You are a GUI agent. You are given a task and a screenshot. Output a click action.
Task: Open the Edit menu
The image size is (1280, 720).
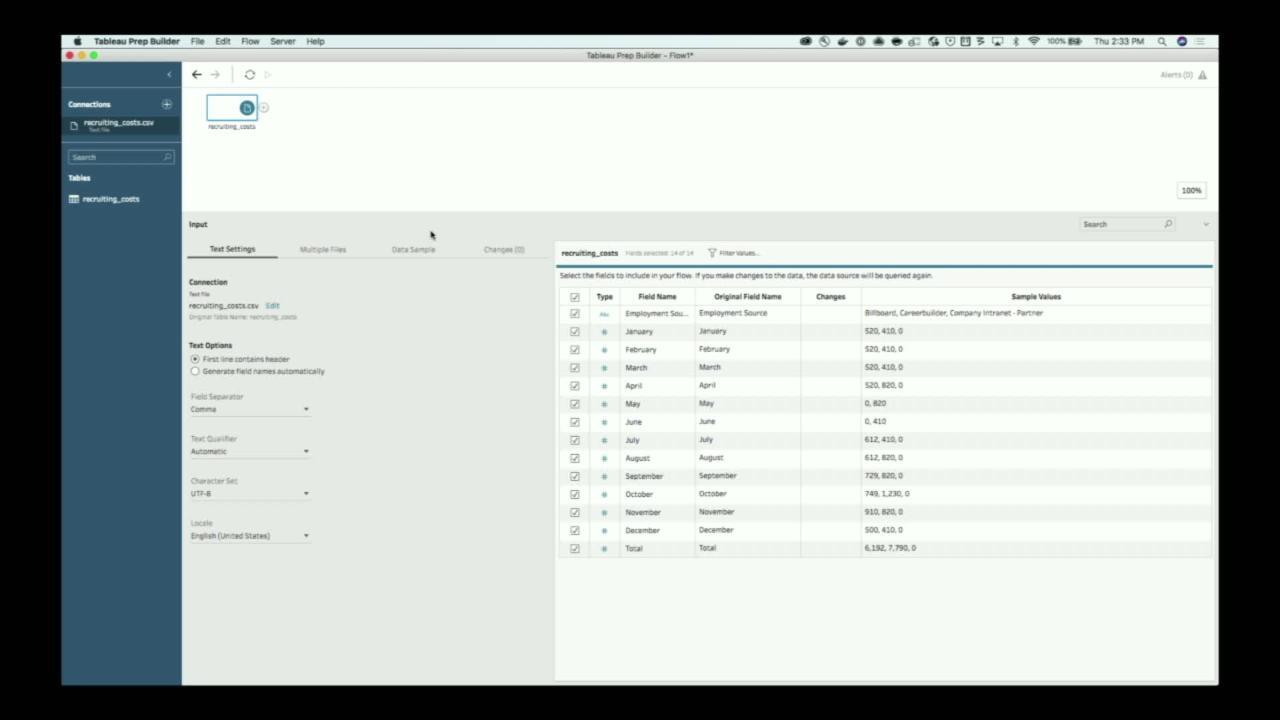click(223, 42)
